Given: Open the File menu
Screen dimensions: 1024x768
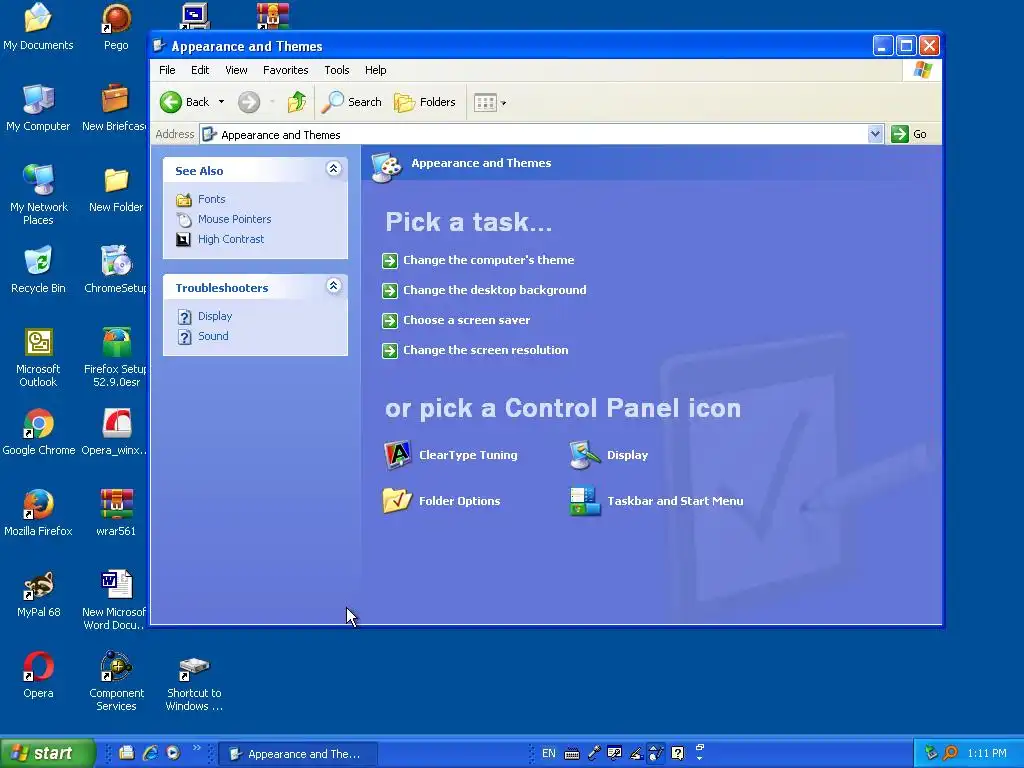Looking at the screenshot, I should (167, 70).
